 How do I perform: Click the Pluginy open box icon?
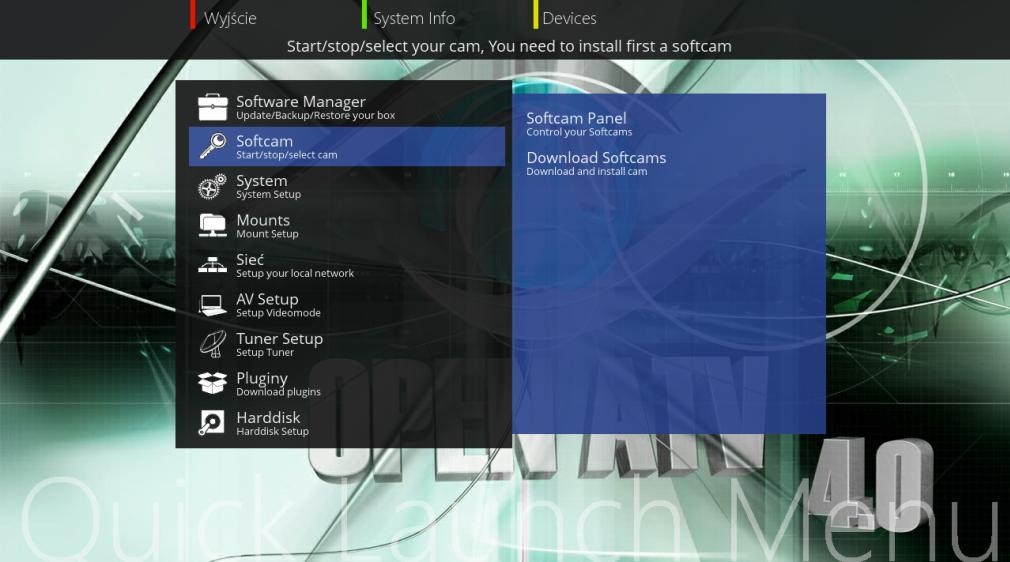tap(213, 383)
